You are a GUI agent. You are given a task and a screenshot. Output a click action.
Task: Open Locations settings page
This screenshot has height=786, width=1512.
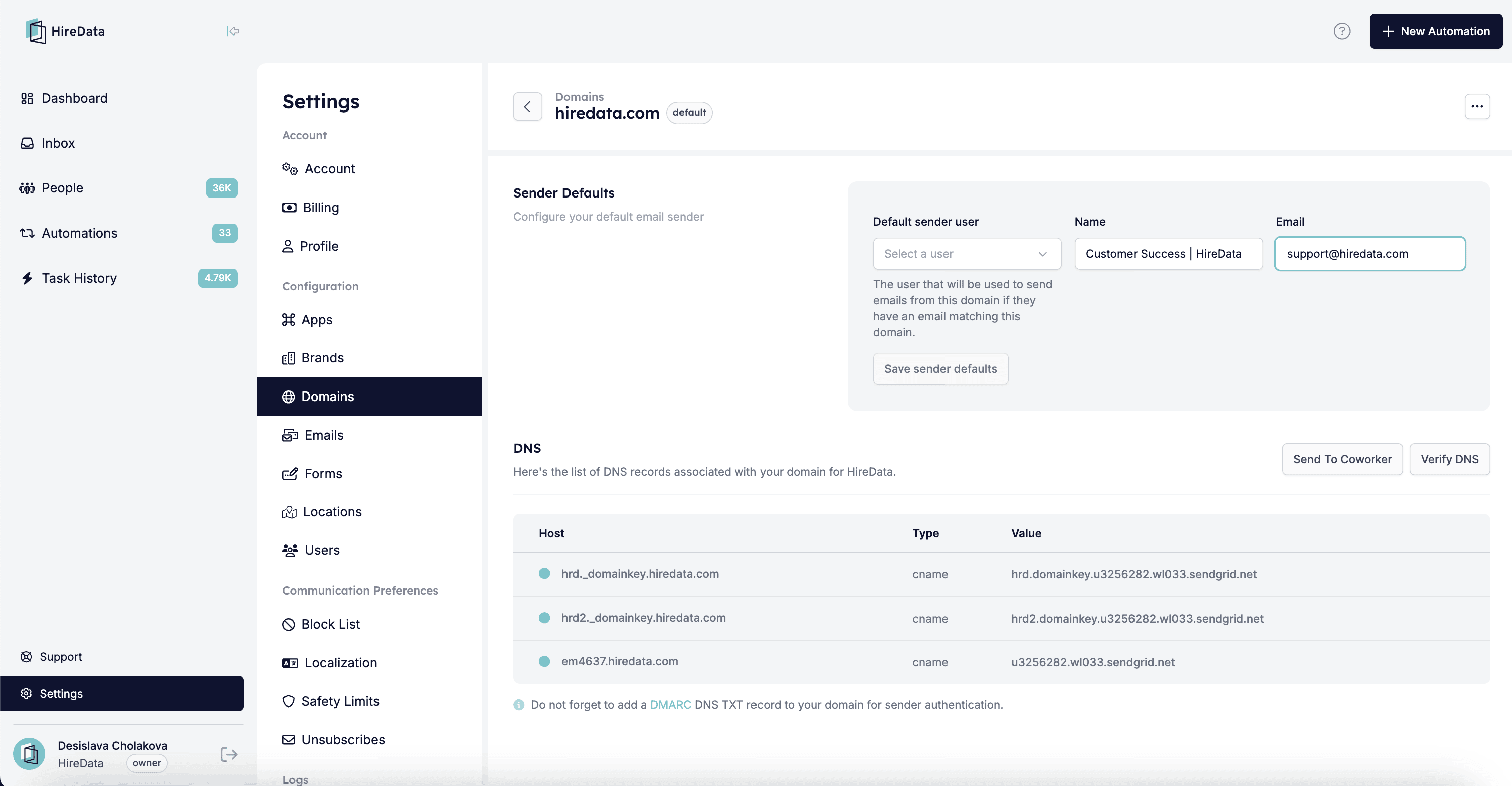coord(332,512)
